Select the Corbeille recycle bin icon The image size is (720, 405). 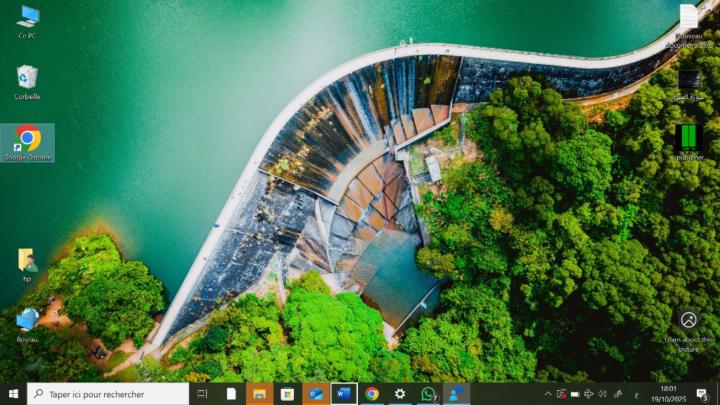[27, 78]
